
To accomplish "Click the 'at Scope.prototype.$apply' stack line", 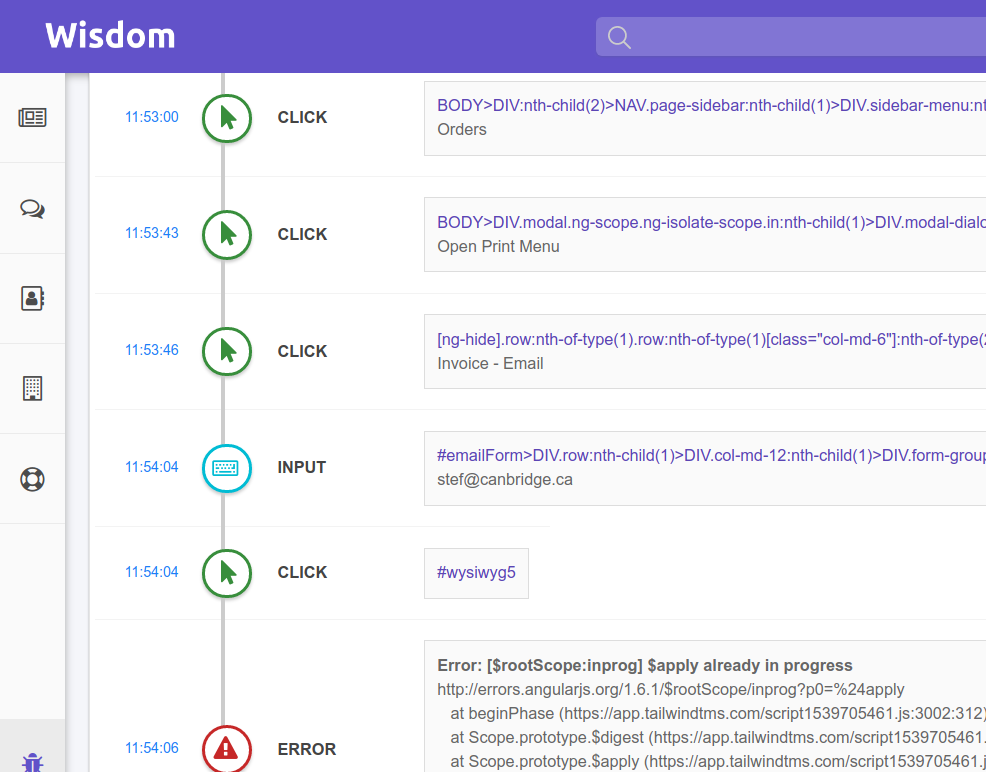I will pos(717,761).
